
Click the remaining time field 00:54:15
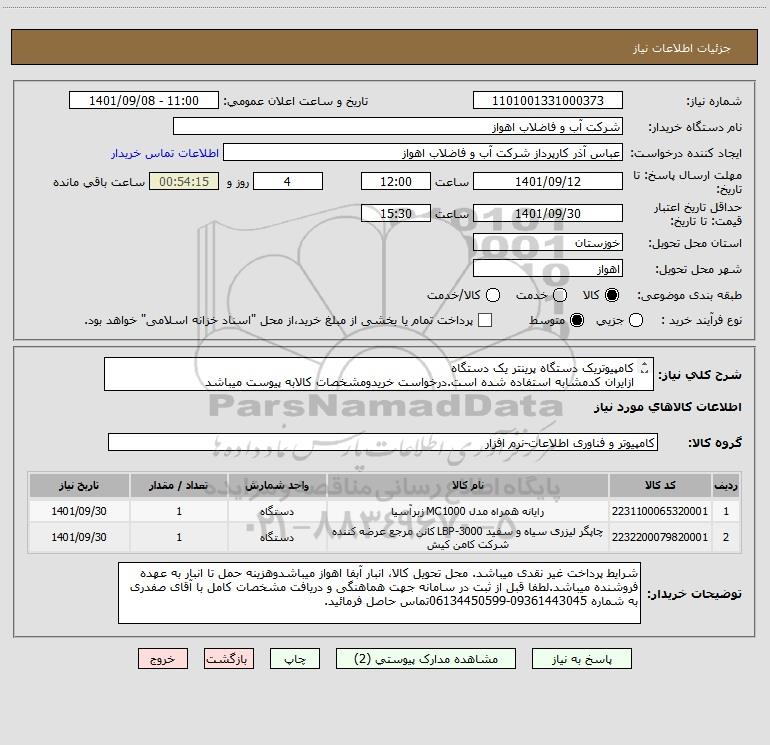tap(184, 181)
